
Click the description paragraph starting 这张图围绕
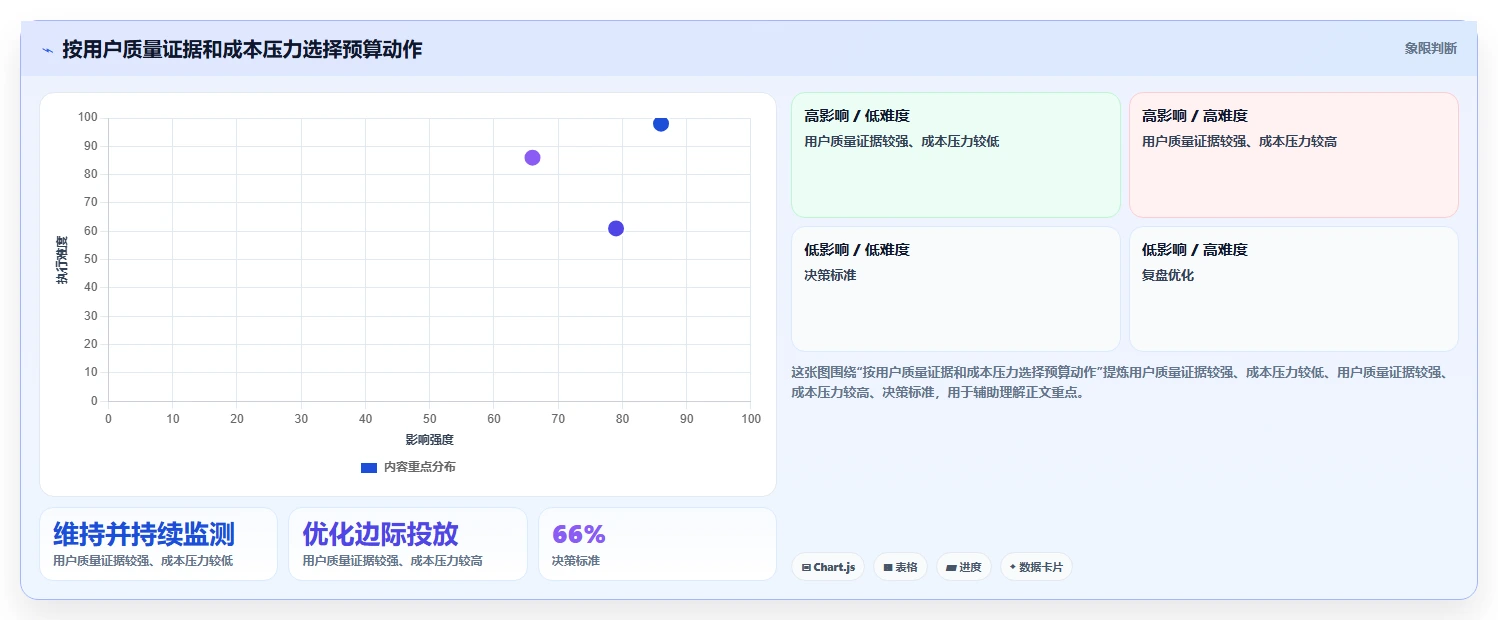tap(1120, 382)
